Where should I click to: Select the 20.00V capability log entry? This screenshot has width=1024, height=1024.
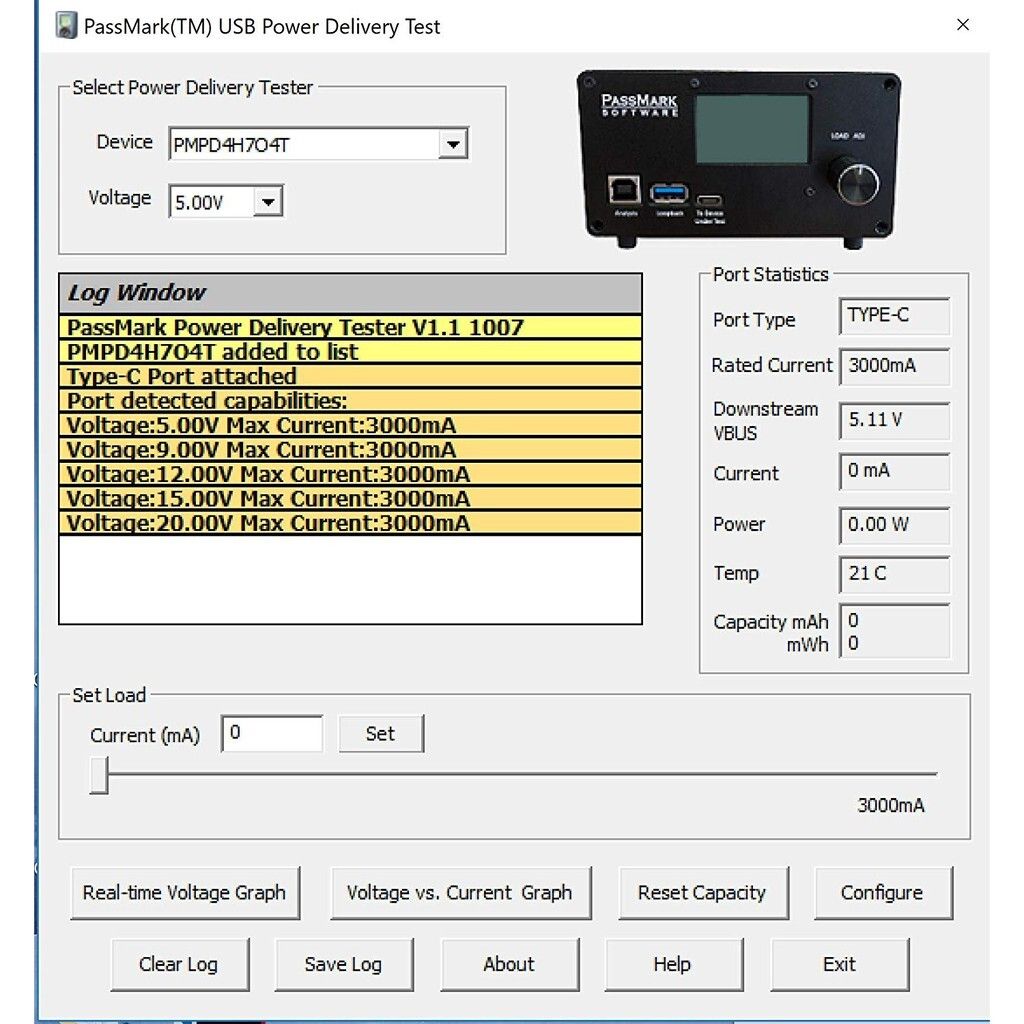[x=350, y=523]
